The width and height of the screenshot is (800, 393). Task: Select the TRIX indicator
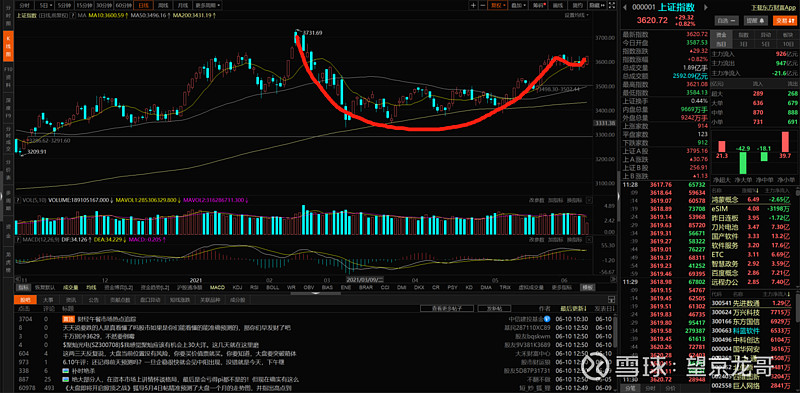point(505,287)
